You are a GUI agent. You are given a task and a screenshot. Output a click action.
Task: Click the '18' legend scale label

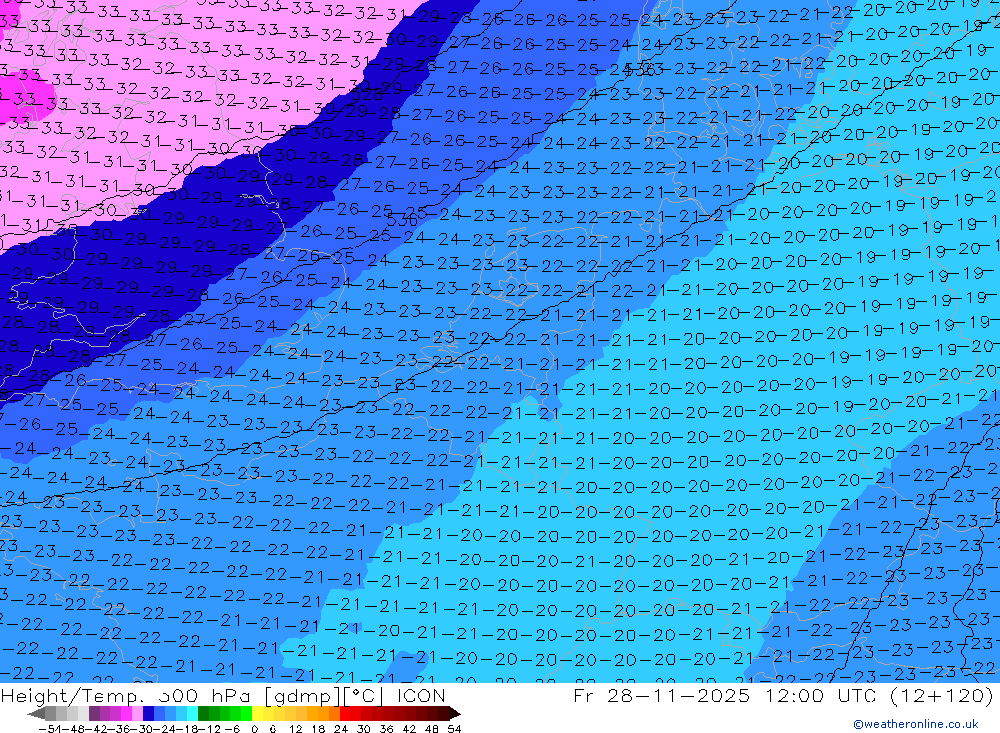(x=318, y=729)
